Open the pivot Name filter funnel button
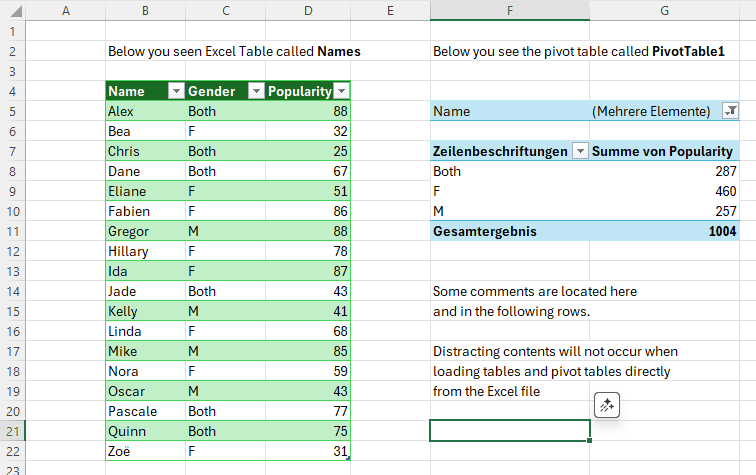The width and height of the screenshot is (756, 475). point(729,111)
